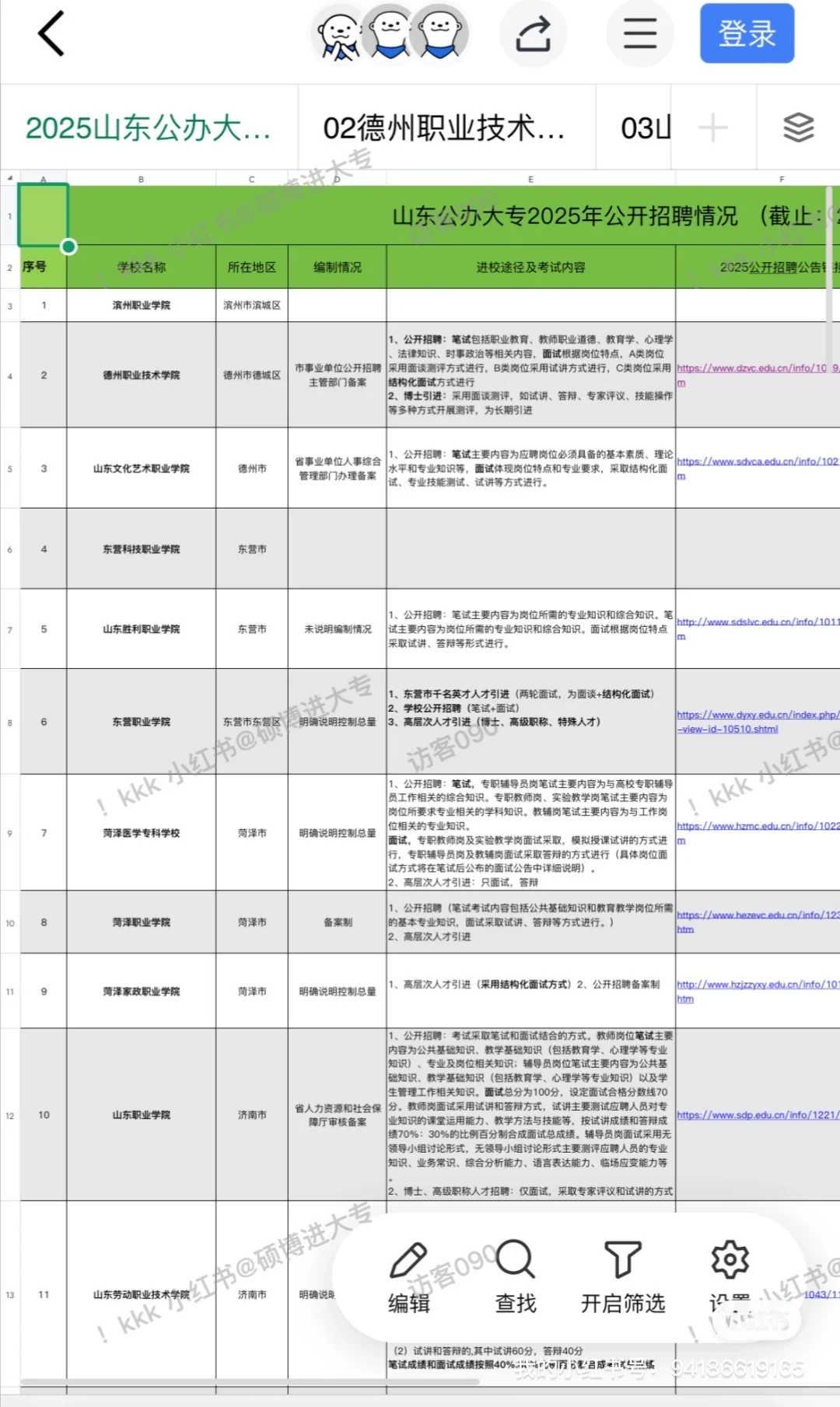Viewport: 840px width, 1407px height.
Task: Open the www.dyxy.edu.cn link
Action: (758, 722)
